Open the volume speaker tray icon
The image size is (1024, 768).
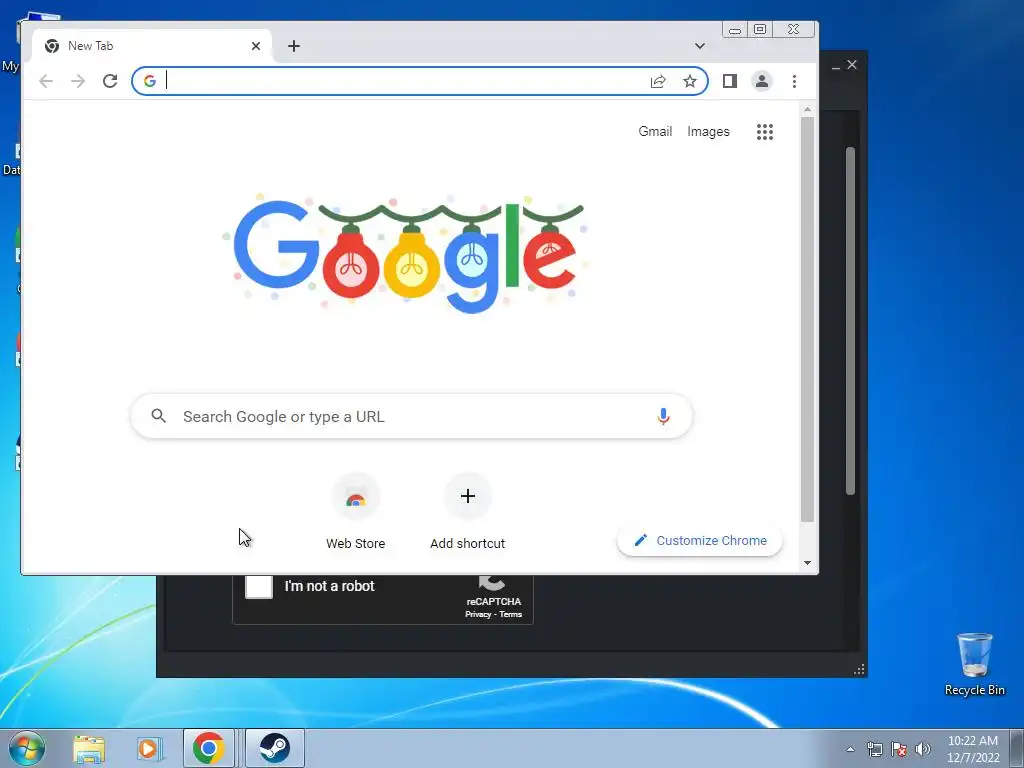tap(923, 749)
